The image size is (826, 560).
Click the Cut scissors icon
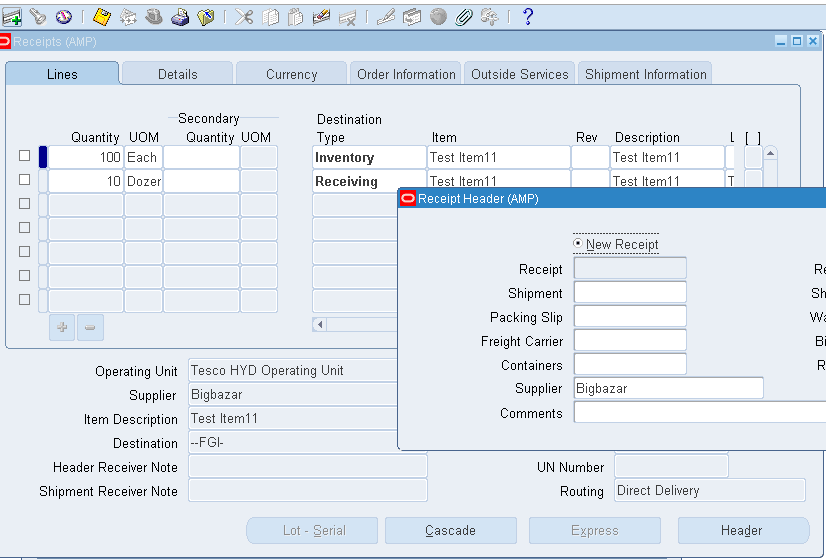pos(244,17)
